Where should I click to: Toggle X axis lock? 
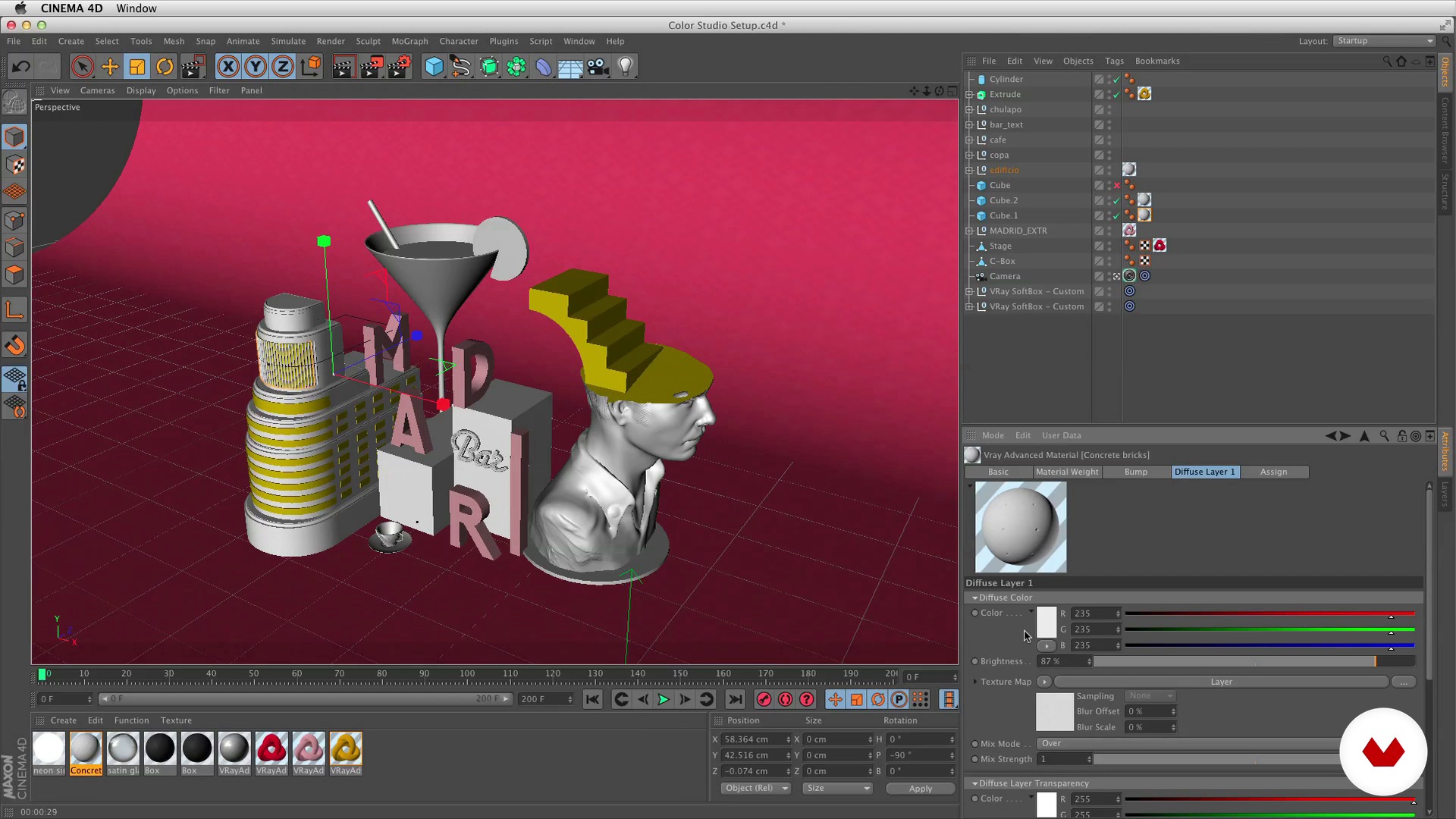pyautogui.click(x=228, y=67)
